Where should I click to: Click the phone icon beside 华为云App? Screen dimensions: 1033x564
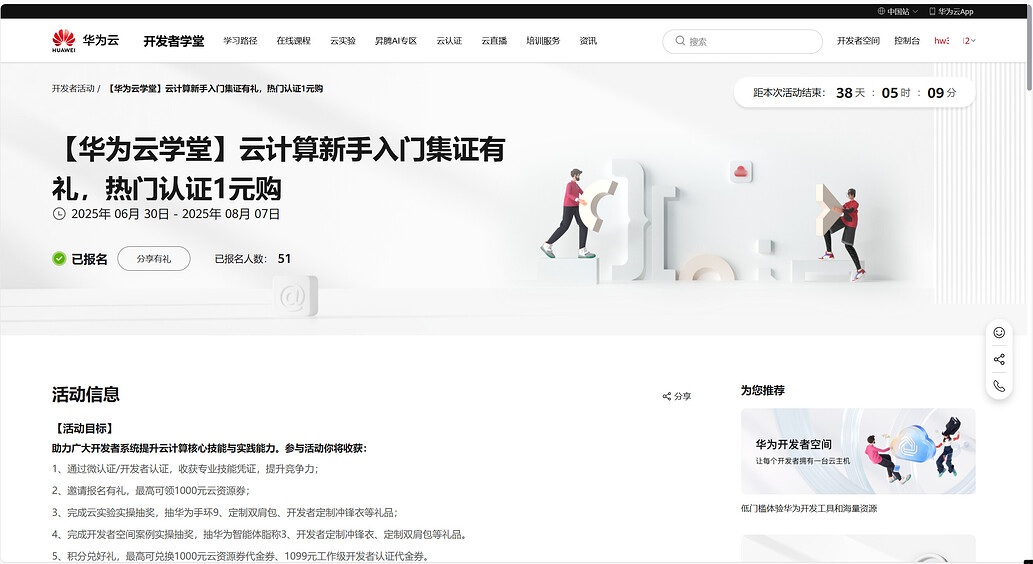point(932,11)
